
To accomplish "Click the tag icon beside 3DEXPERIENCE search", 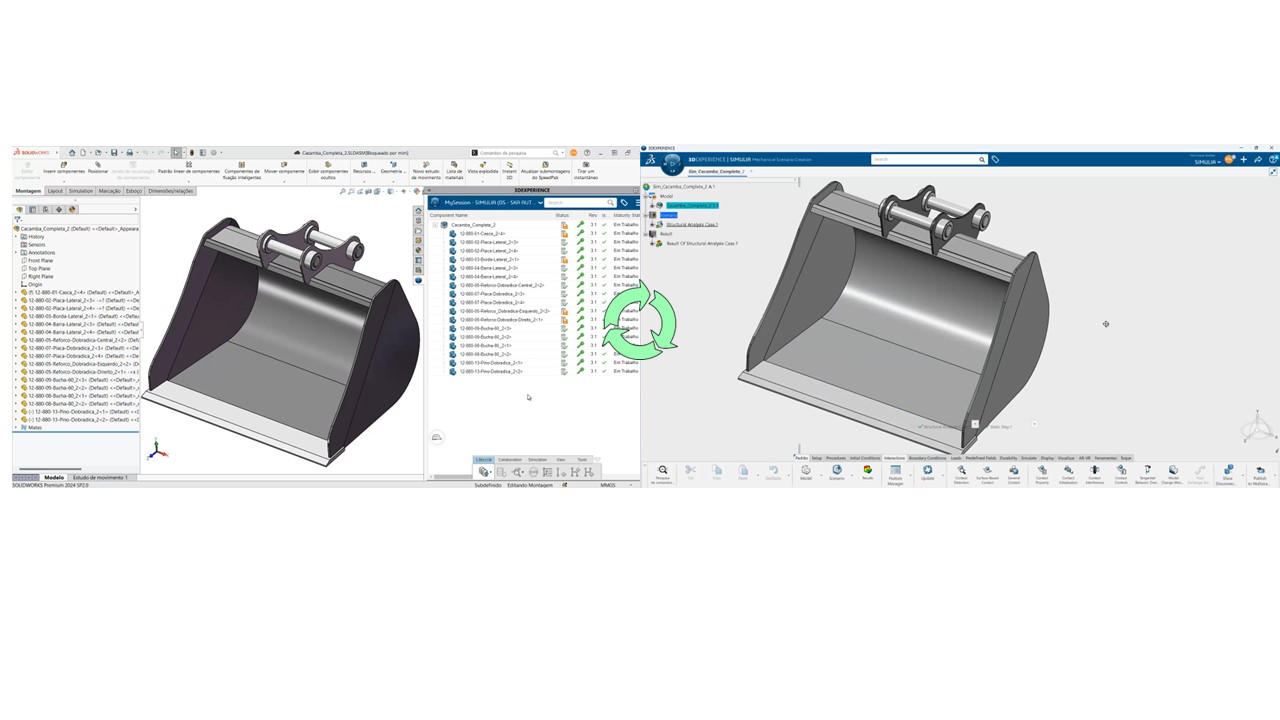I will (995, 159).
